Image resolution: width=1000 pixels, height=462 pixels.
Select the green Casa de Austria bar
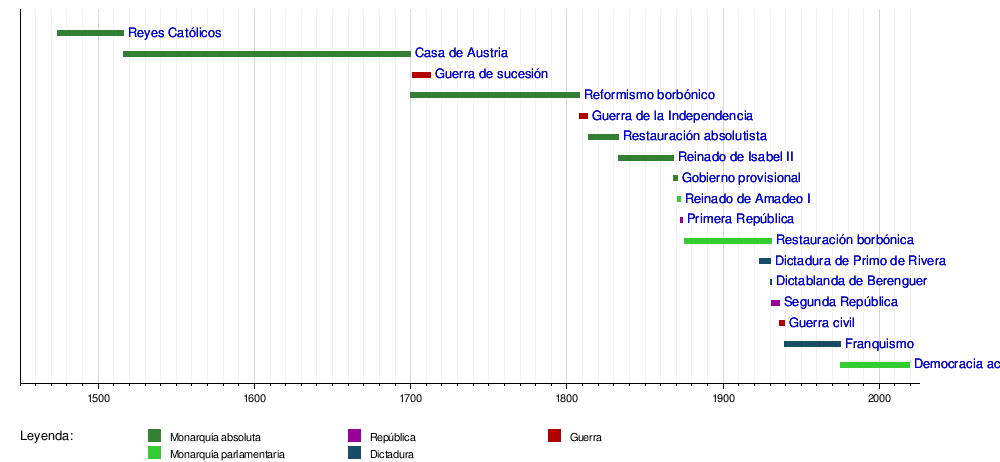point(266,54)
